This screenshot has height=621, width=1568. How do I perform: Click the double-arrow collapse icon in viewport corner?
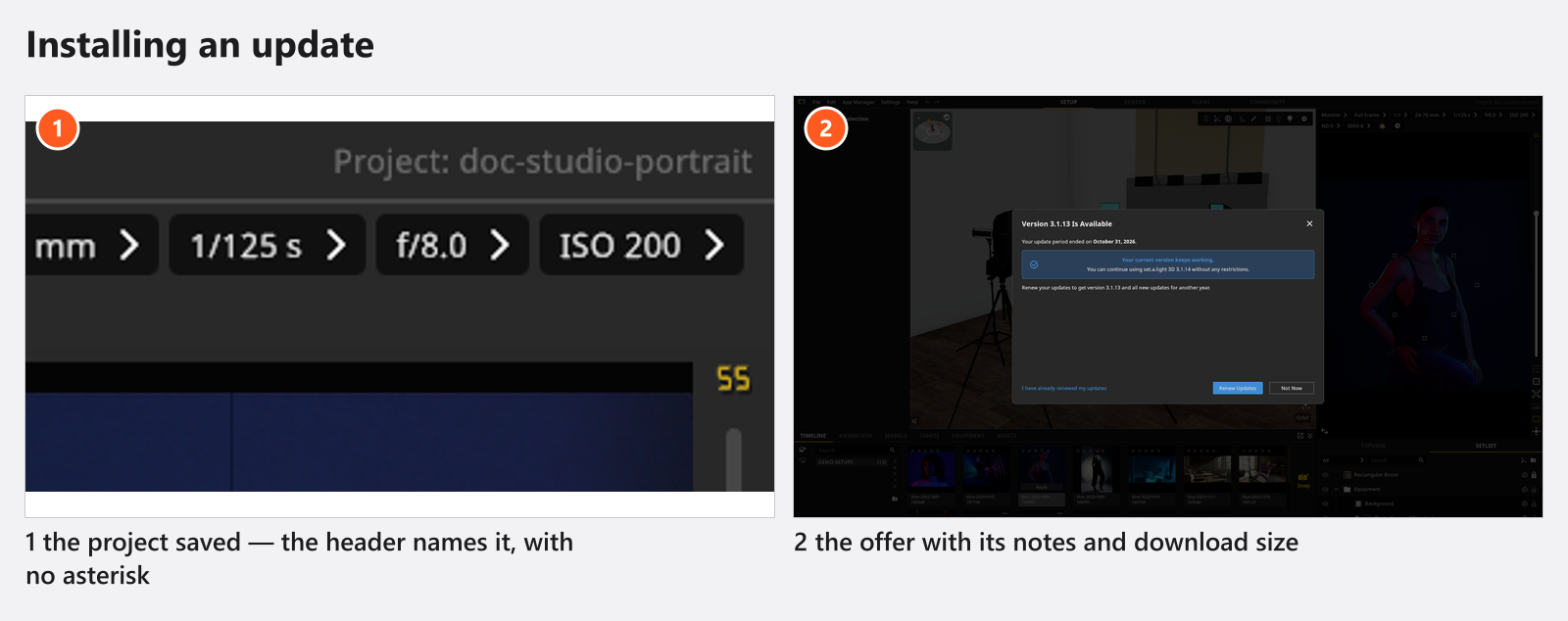(x=914, y=421)
